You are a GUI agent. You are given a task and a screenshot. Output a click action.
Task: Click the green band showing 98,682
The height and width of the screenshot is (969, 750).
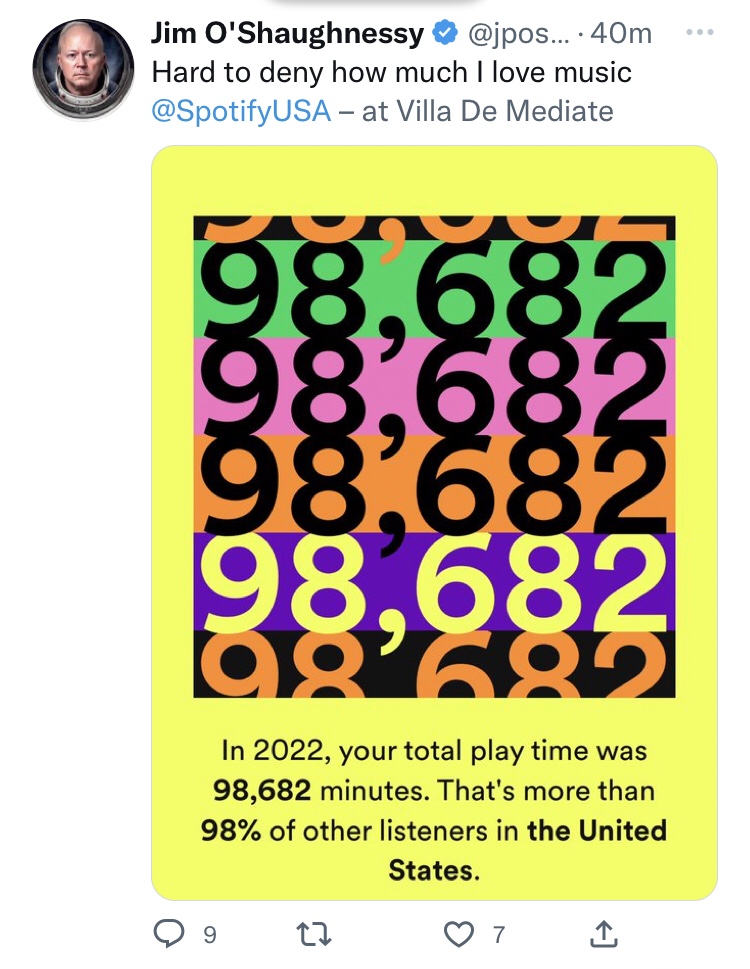tap(434, 290)
